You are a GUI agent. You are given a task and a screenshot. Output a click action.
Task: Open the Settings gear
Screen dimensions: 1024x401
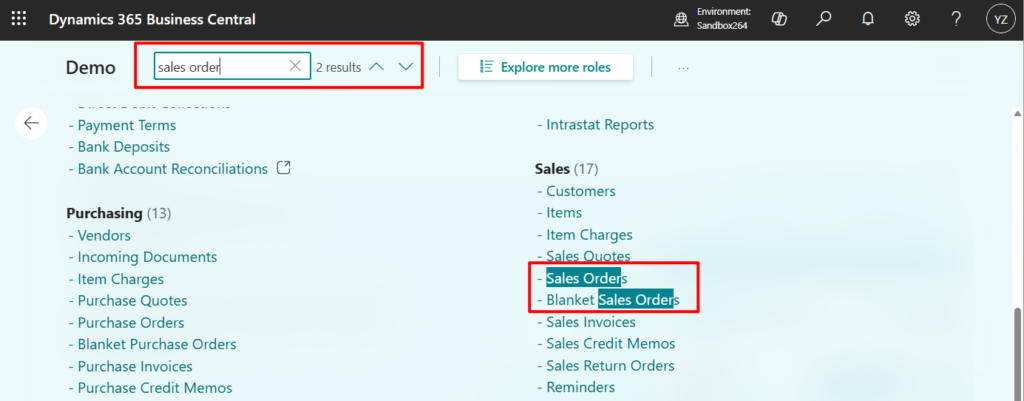[912, 19]
